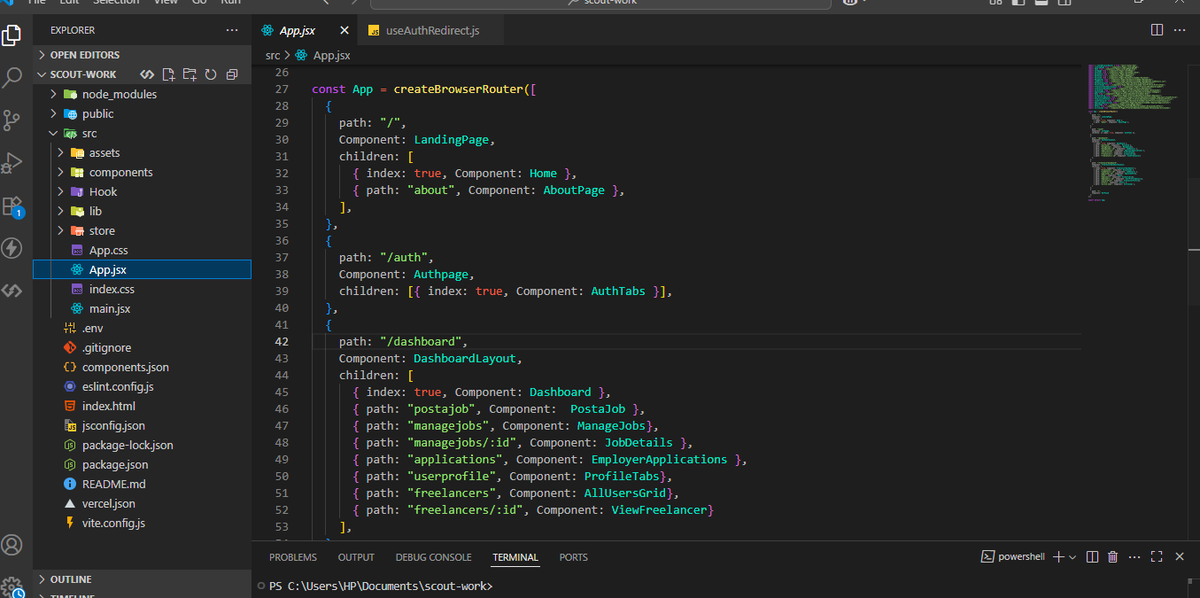Create a new terminal with plus icon

(1059, 557)
